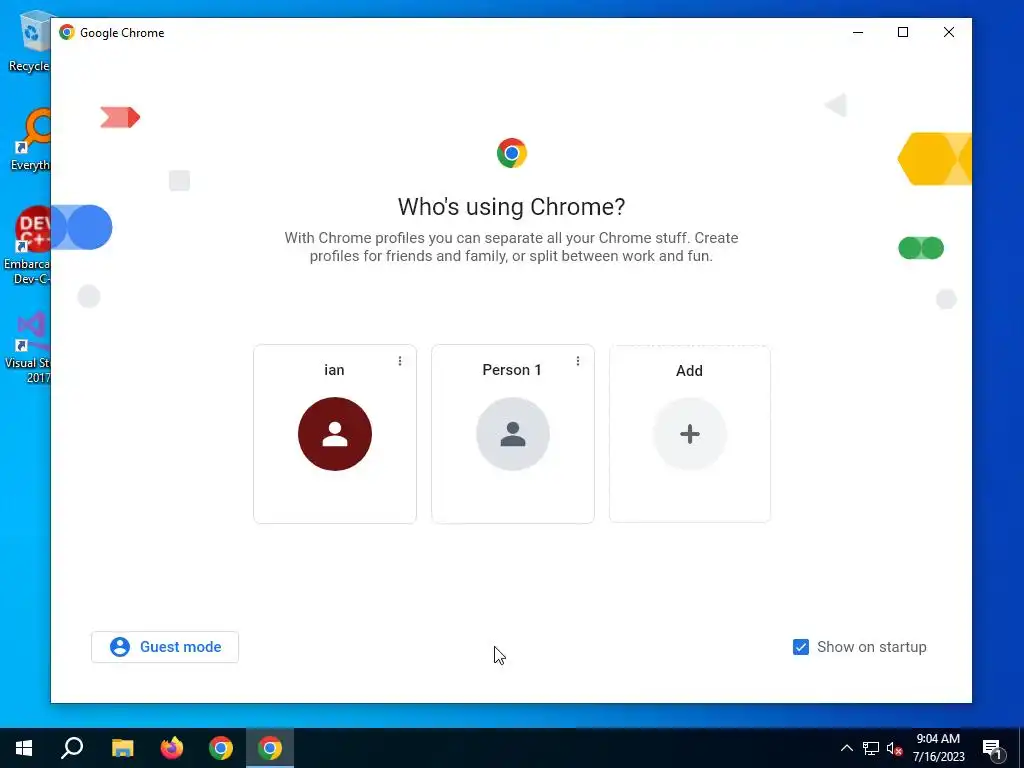The height and width of the screenshot is (768, 1024).
Task: Select the Everything desktop shortcut
Action: tap(29, 140)
